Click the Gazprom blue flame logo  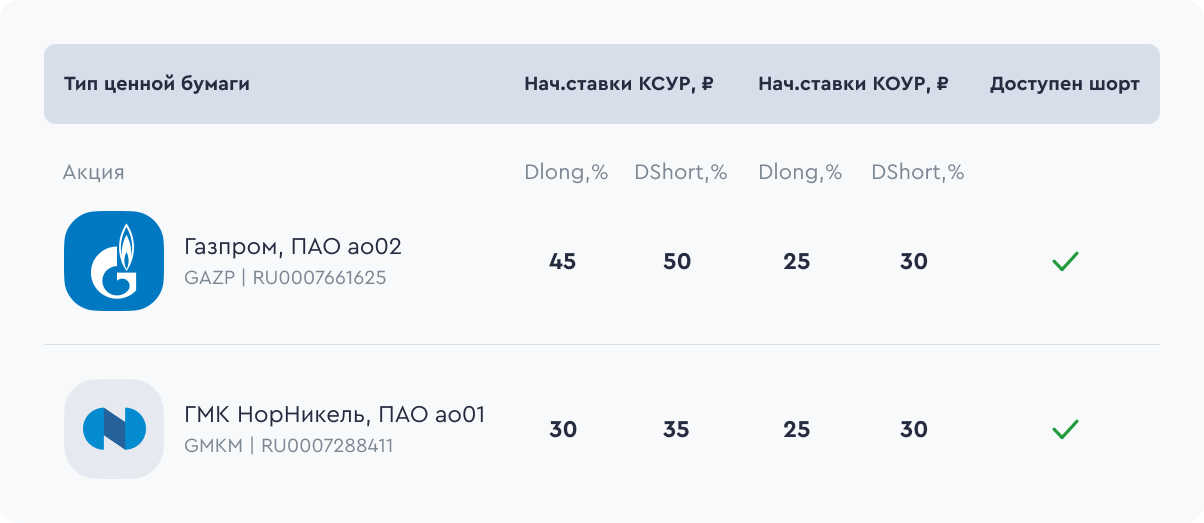[x=113, y=261]
